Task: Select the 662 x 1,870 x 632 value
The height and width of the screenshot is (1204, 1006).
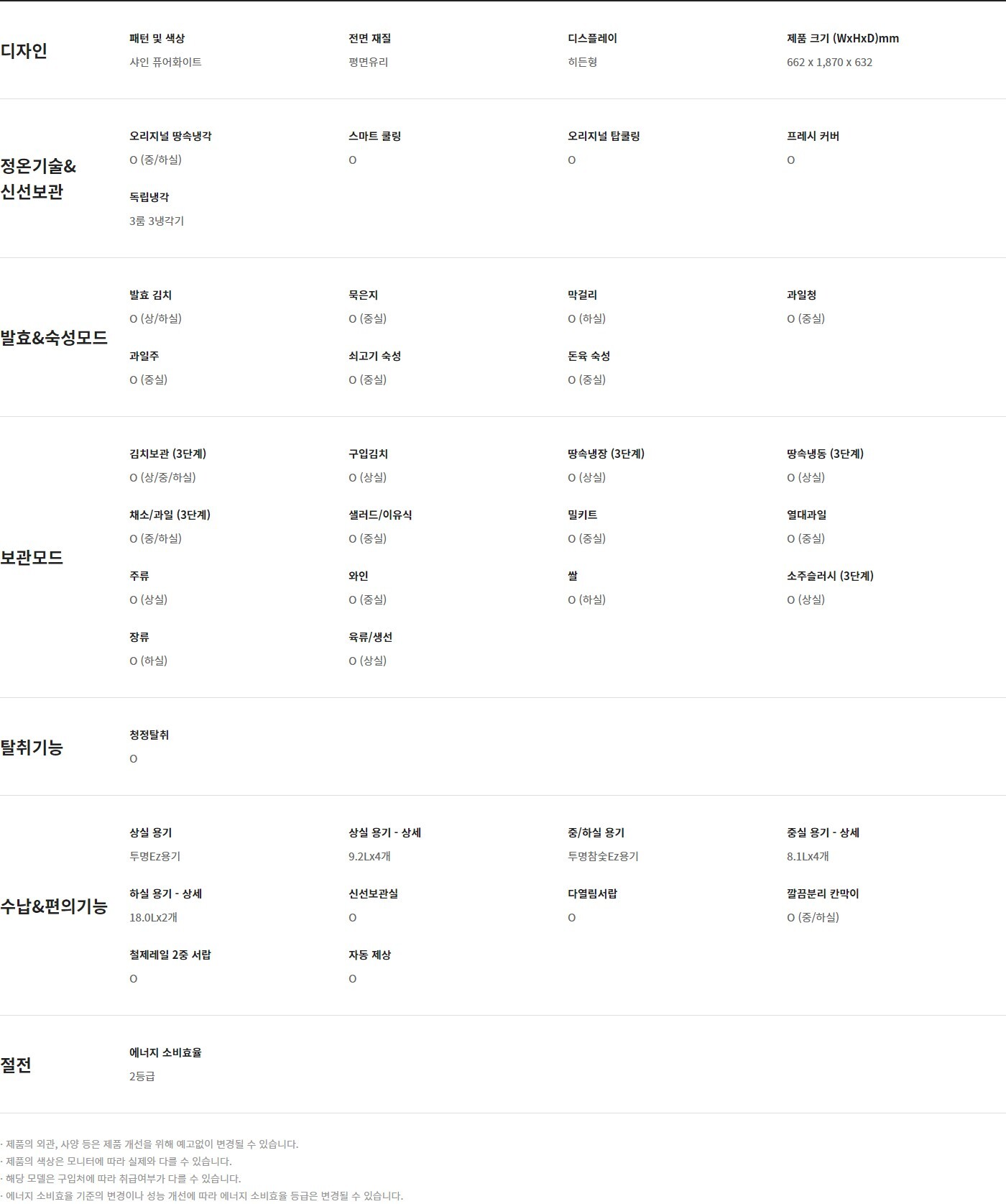Action: pyautogui.click(x=829, y=62)
